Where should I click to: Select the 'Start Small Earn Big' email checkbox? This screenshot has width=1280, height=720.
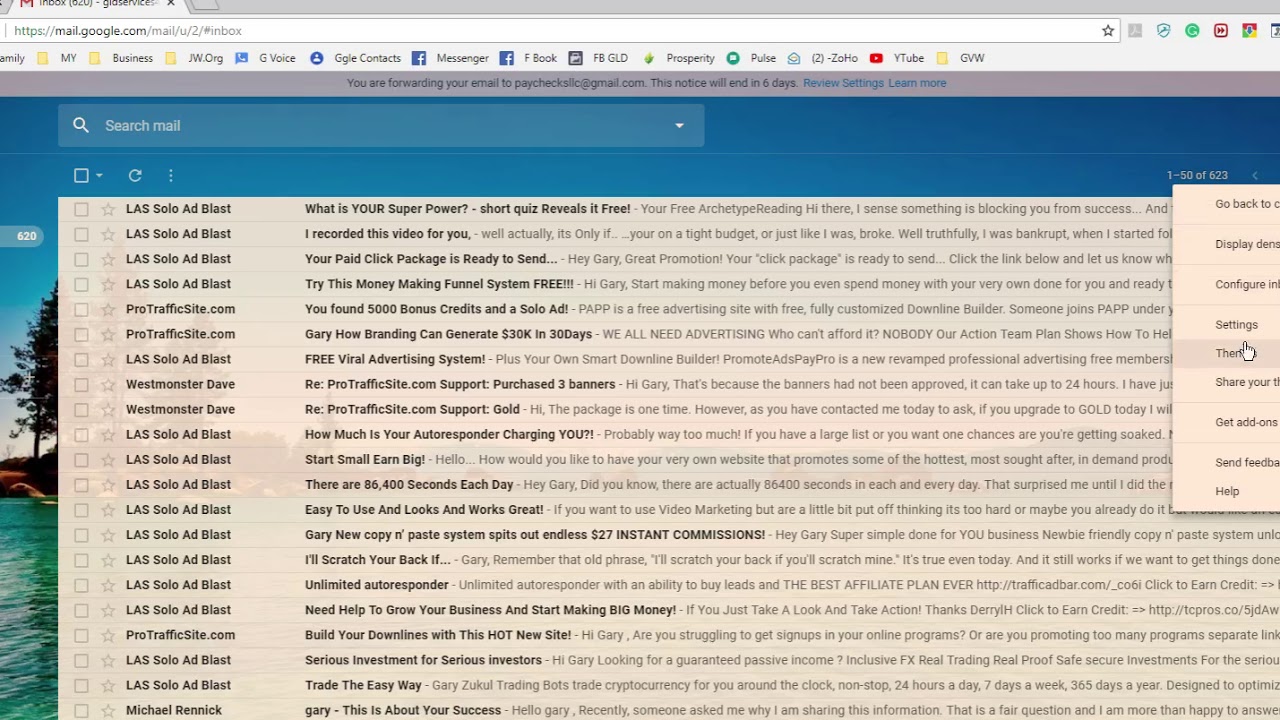point(81,459)
